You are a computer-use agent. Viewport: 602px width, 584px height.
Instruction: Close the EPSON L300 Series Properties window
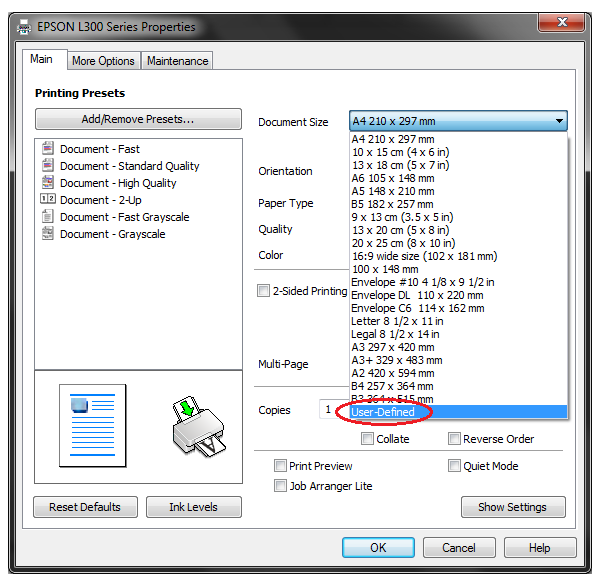[562, 22]
